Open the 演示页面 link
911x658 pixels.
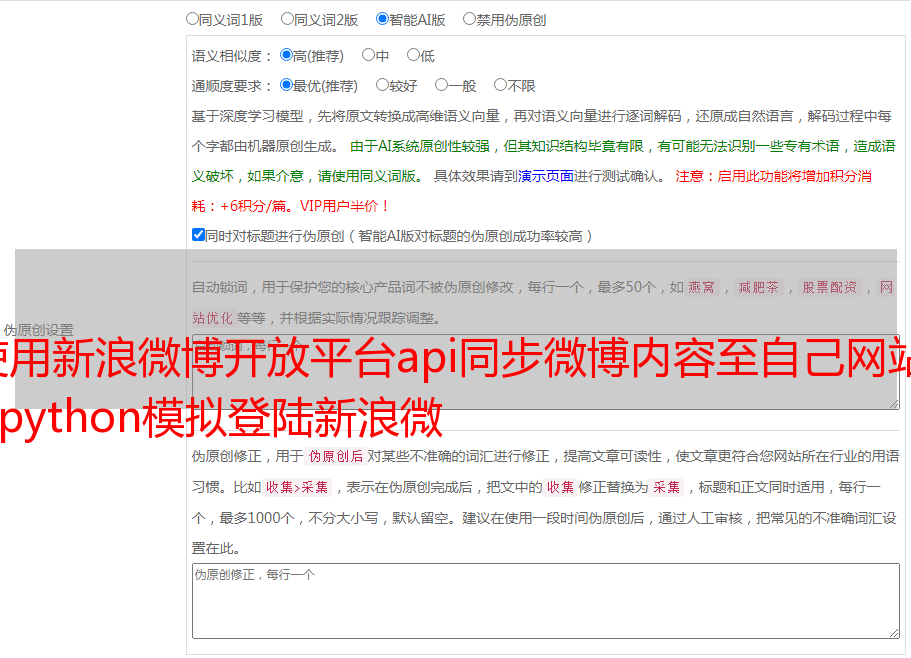pos(546,176)
